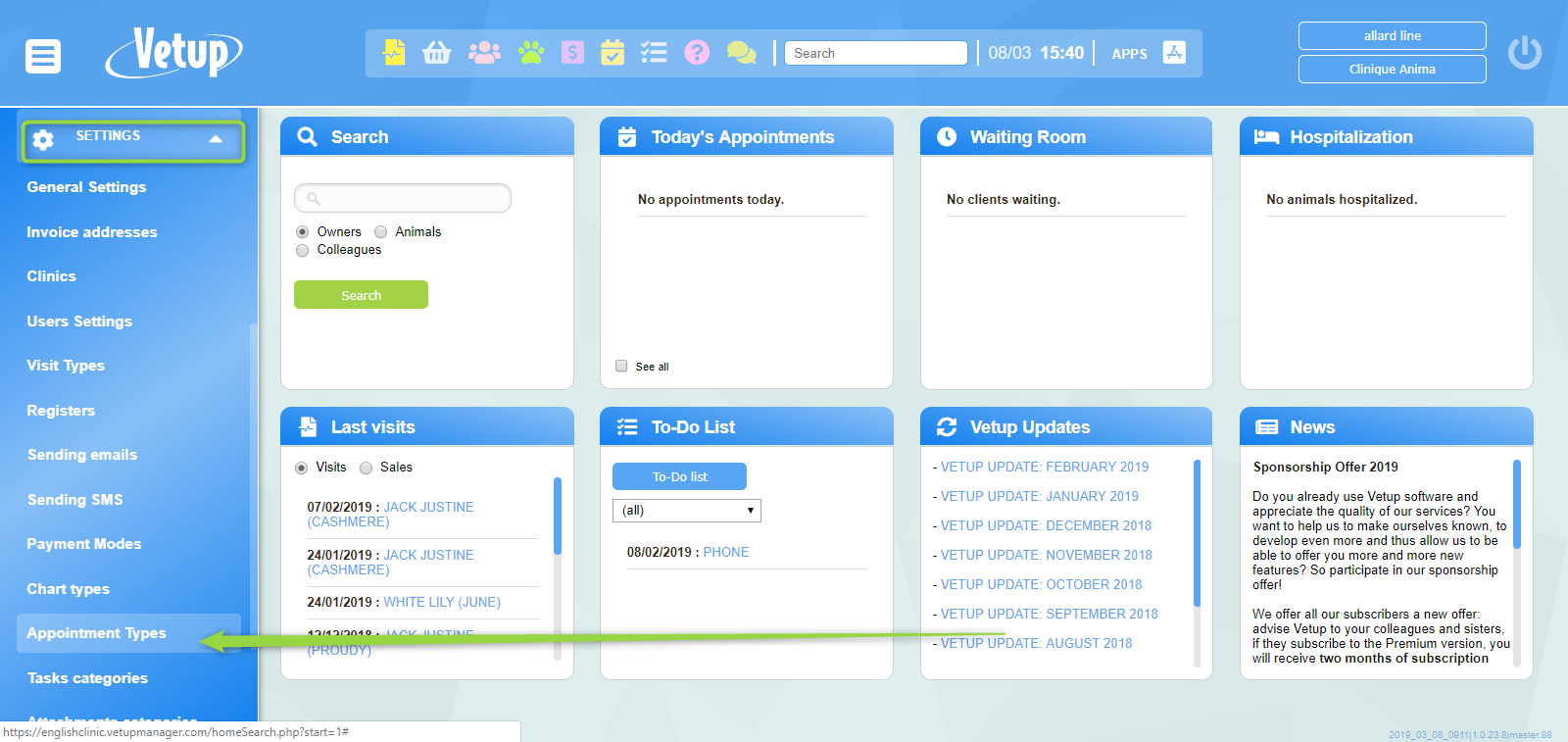Select the Sales radio button
1568x742 pixels.
point(367,468)
